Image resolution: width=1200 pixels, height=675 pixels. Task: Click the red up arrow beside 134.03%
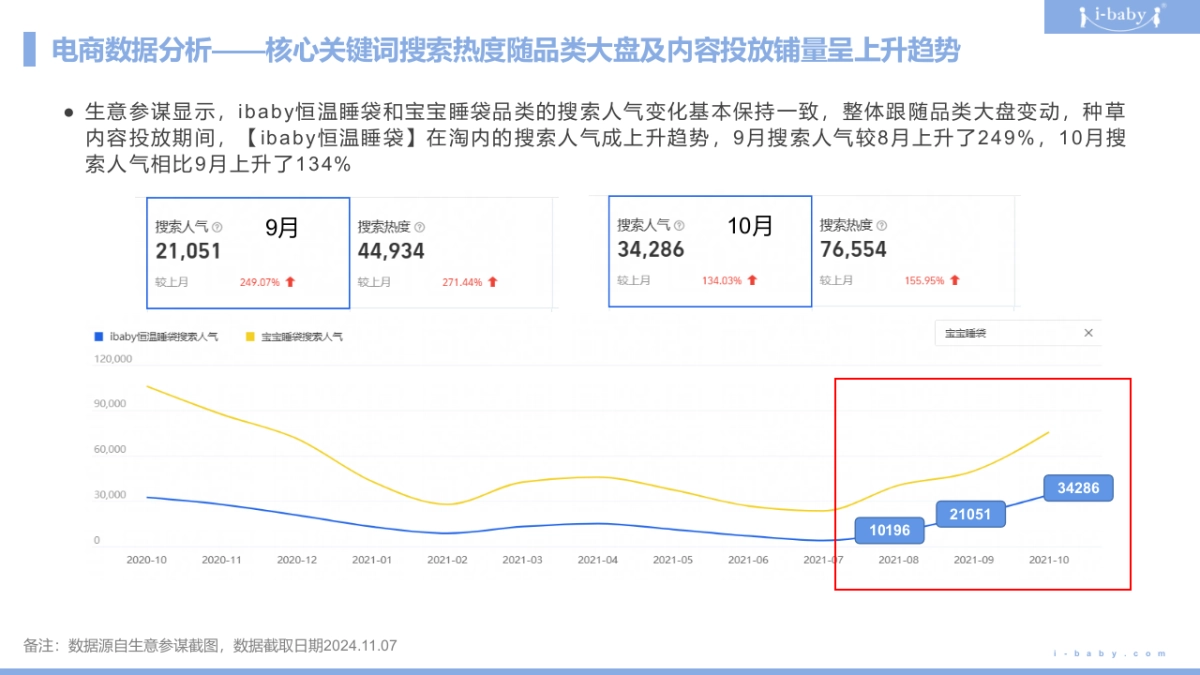click(x=753, y=280)
